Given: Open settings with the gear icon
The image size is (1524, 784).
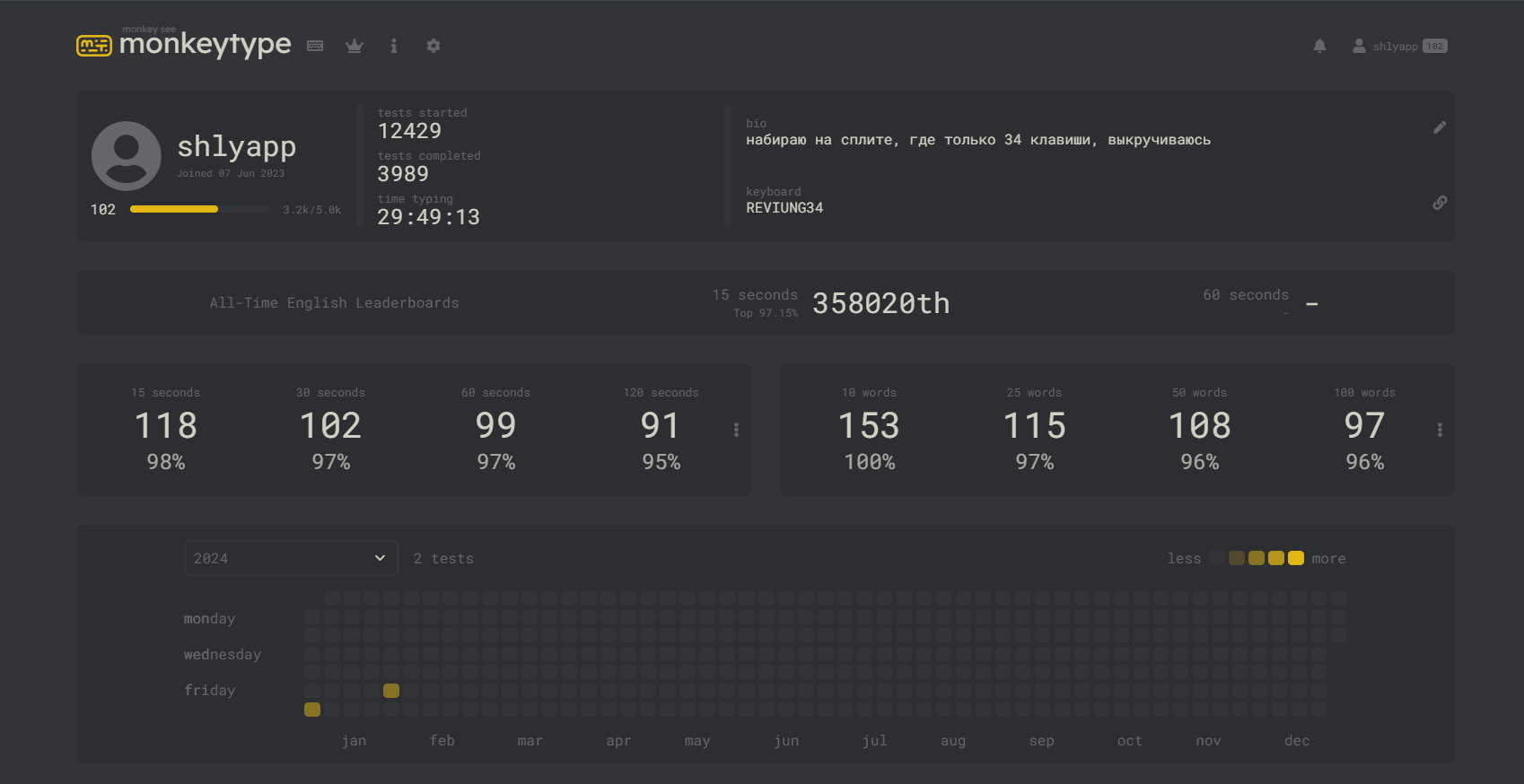Looking at the screenshot, I should (434, 46).
